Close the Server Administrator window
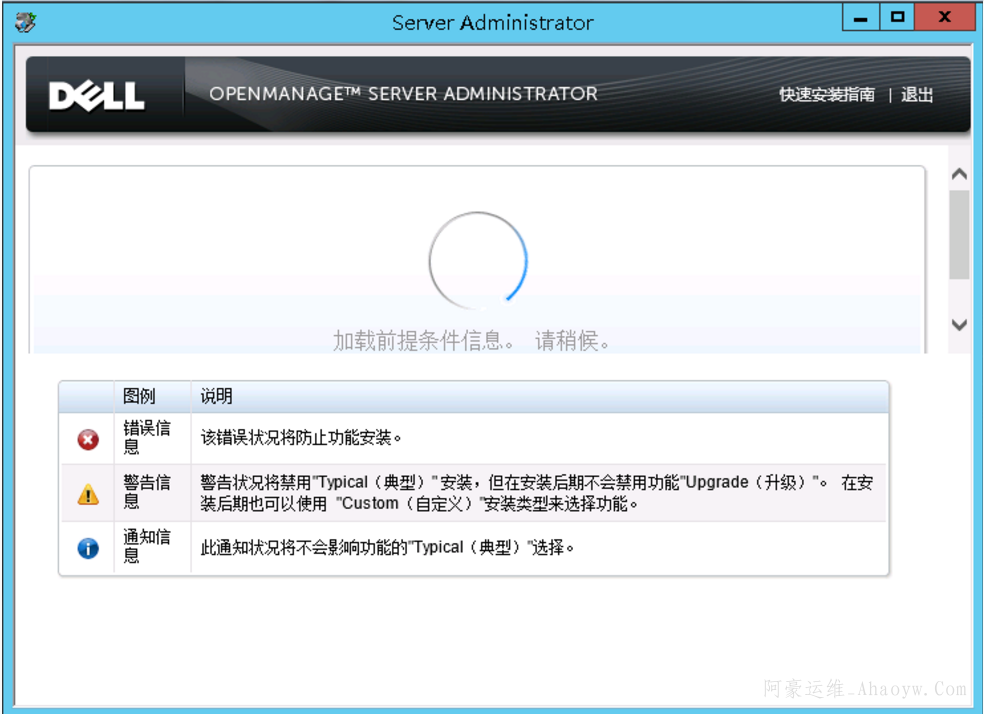Image resolution: width=984 pixels, height=714 pixels. (944, 18)
